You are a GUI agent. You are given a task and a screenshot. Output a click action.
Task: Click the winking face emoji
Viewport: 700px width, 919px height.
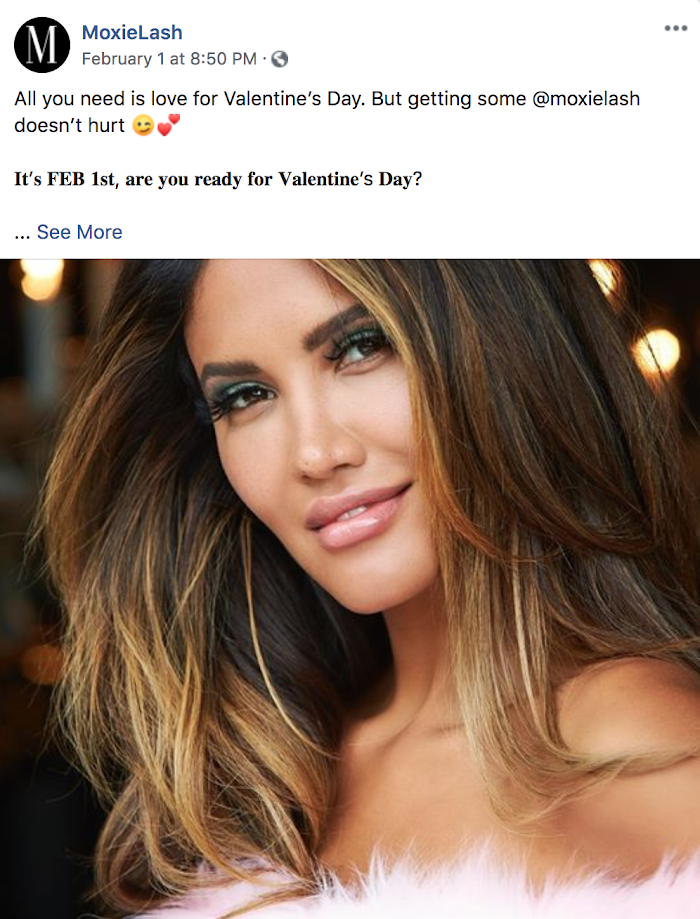[142, 125]
